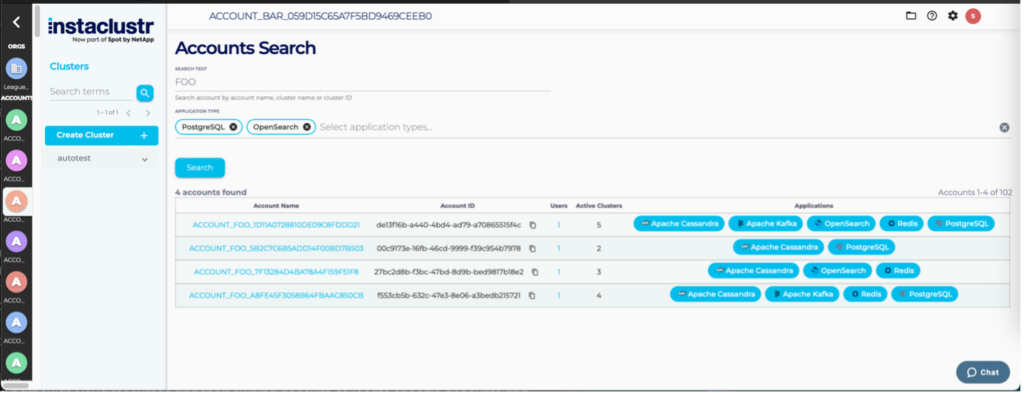Open the League organisation icon
The image size is (1024, 393).
pos(16,69)
